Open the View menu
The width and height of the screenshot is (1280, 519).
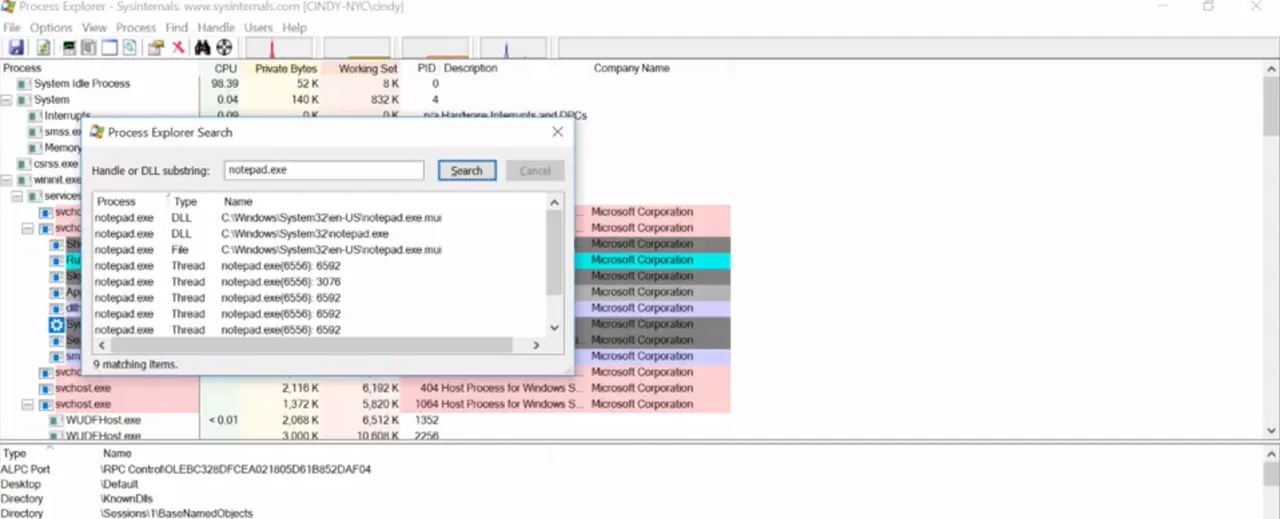click(x=94, y=28)
